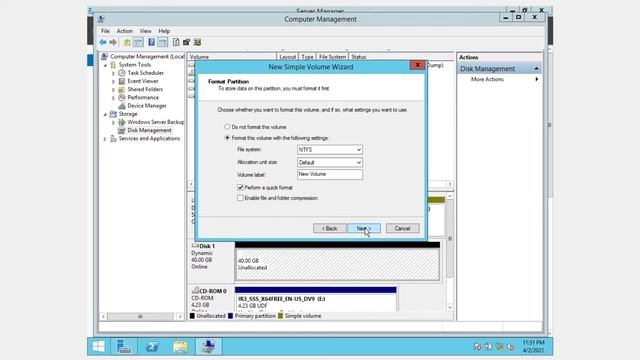Expand the Task Scheduler node arrow

pyautogui.click(x=113, y=73)
